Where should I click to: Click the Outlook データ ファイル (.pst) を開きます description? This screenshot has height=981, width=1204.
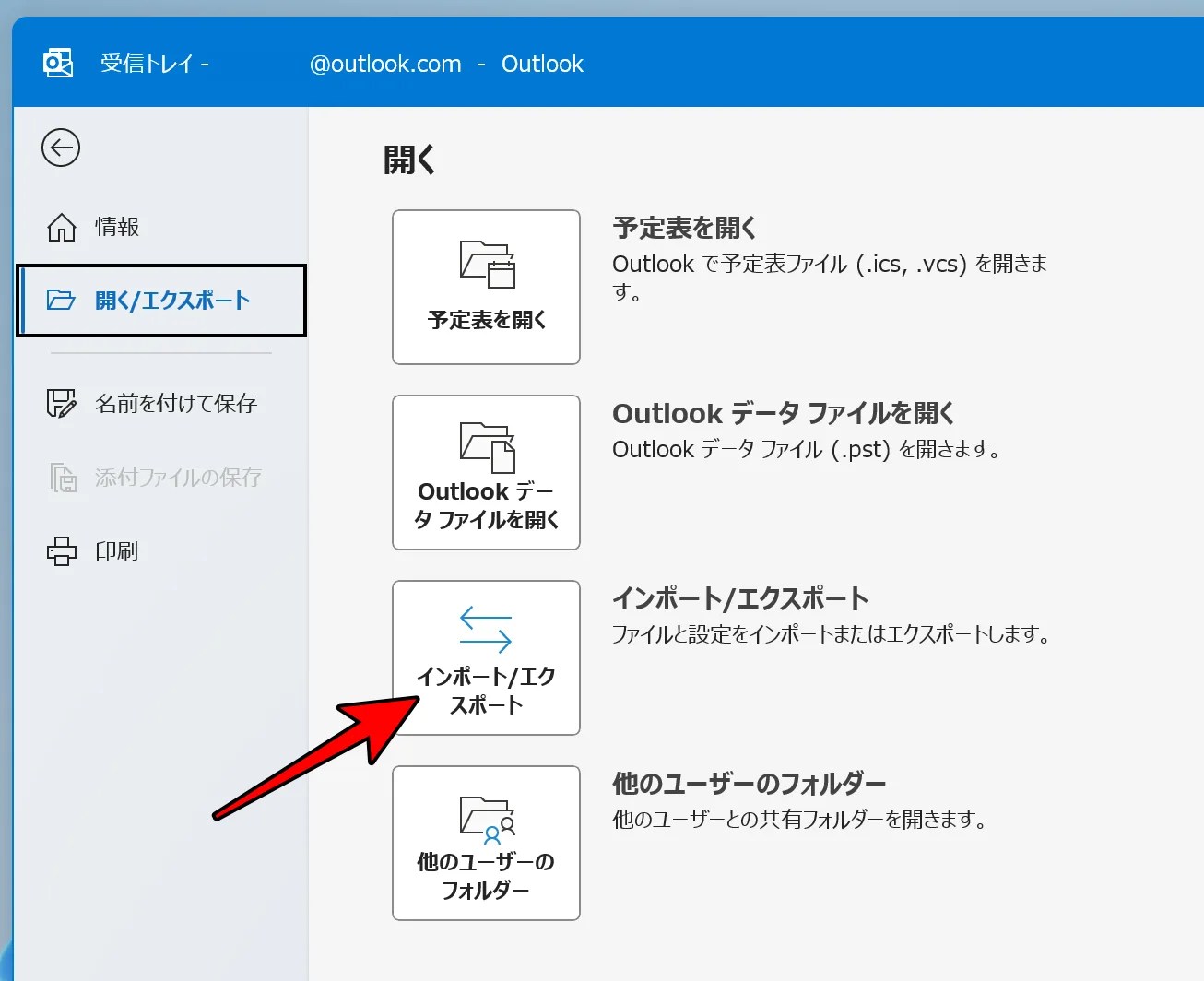pos(807,449)
